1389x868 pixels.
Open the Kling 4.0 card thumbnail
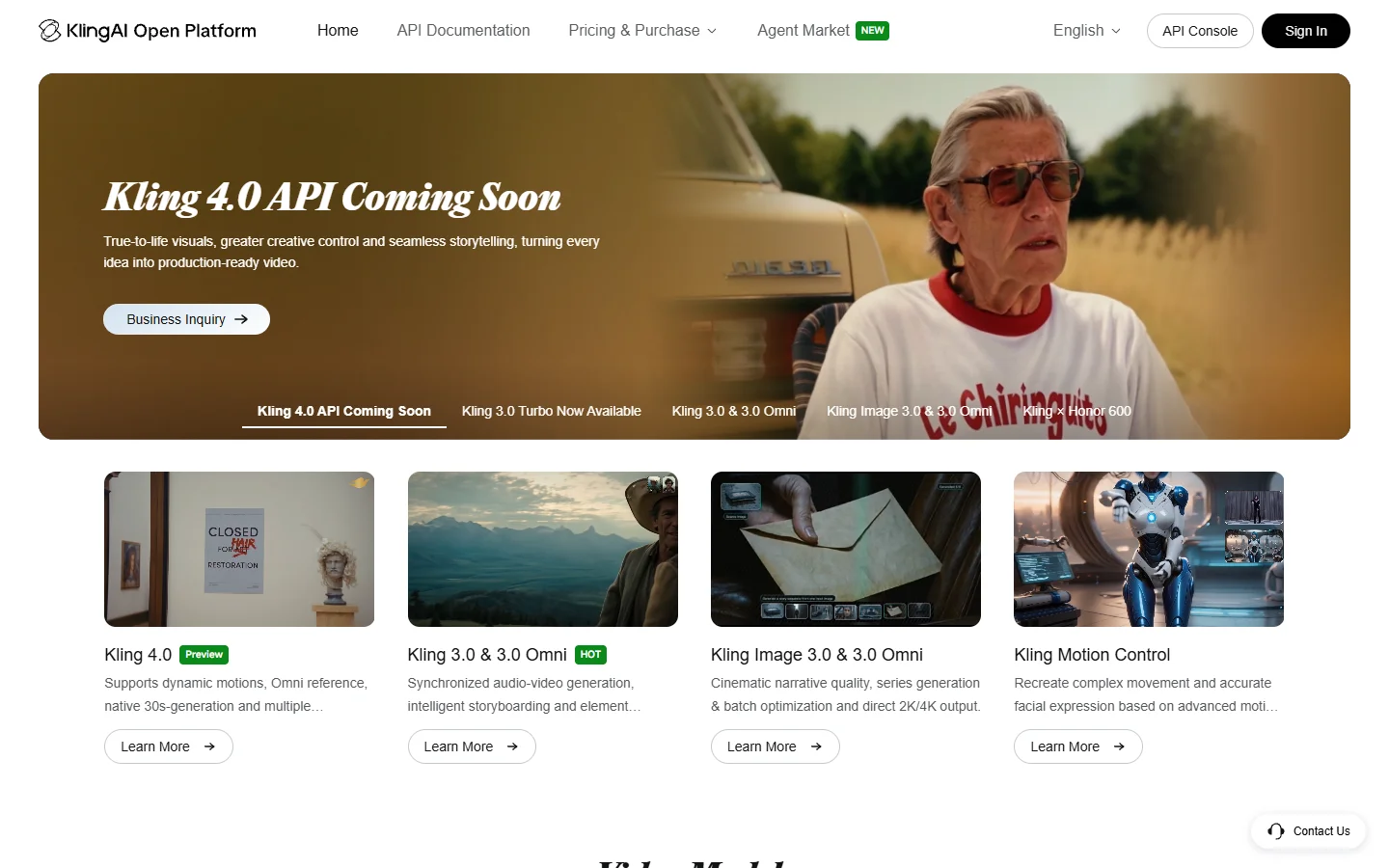[x=239, y=549]
